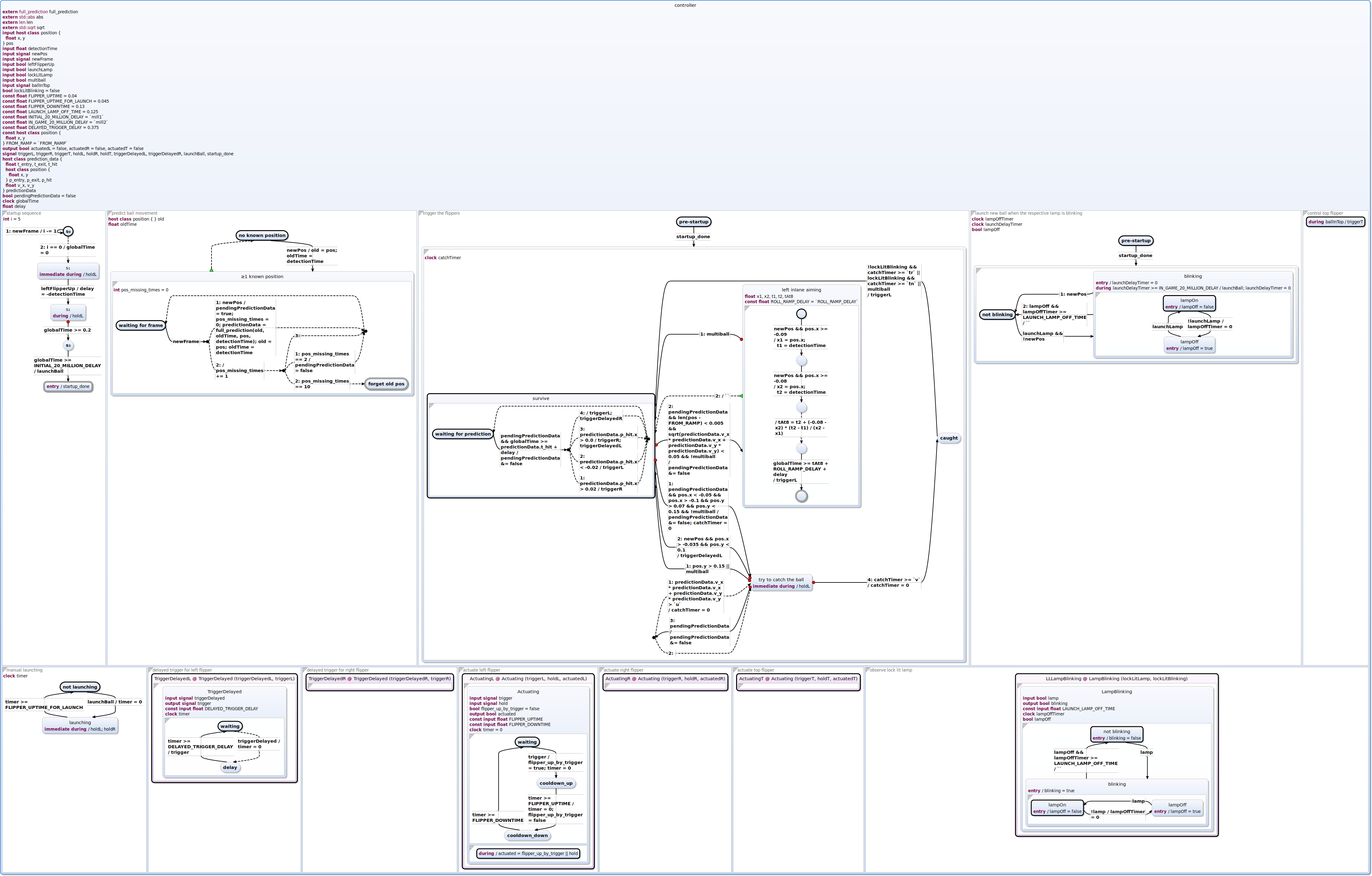Viewport: 1372px width, 876px height.
Task: Click label 'leftFlipperUp / delay = -detectionTime'
Action: 67,292
